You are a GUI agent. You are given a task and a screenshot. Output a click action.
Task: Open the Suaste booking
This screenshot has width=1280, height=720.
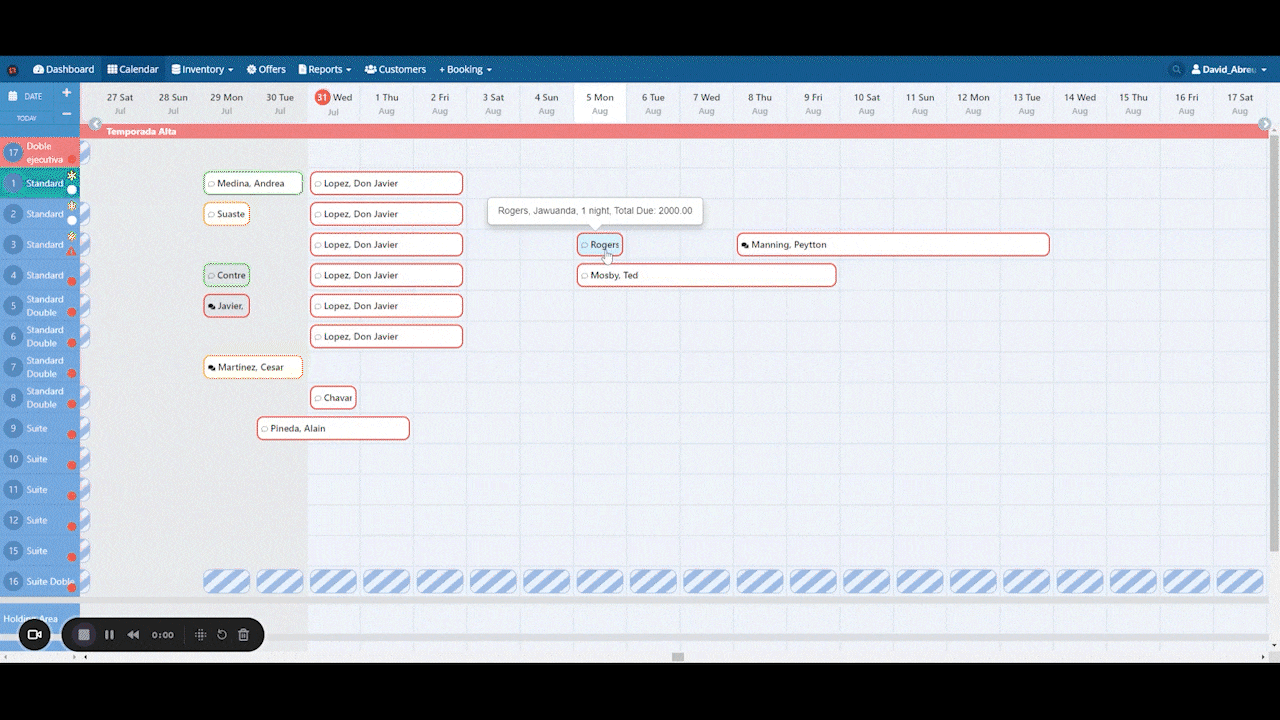coord(227,214)
